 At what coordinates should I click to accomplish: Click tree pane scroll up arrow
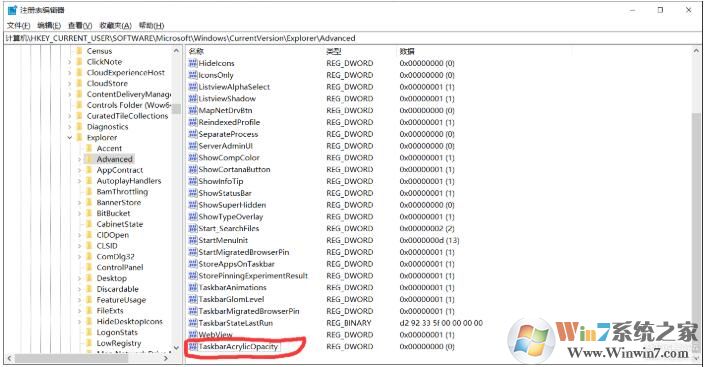tap(176, 51)
